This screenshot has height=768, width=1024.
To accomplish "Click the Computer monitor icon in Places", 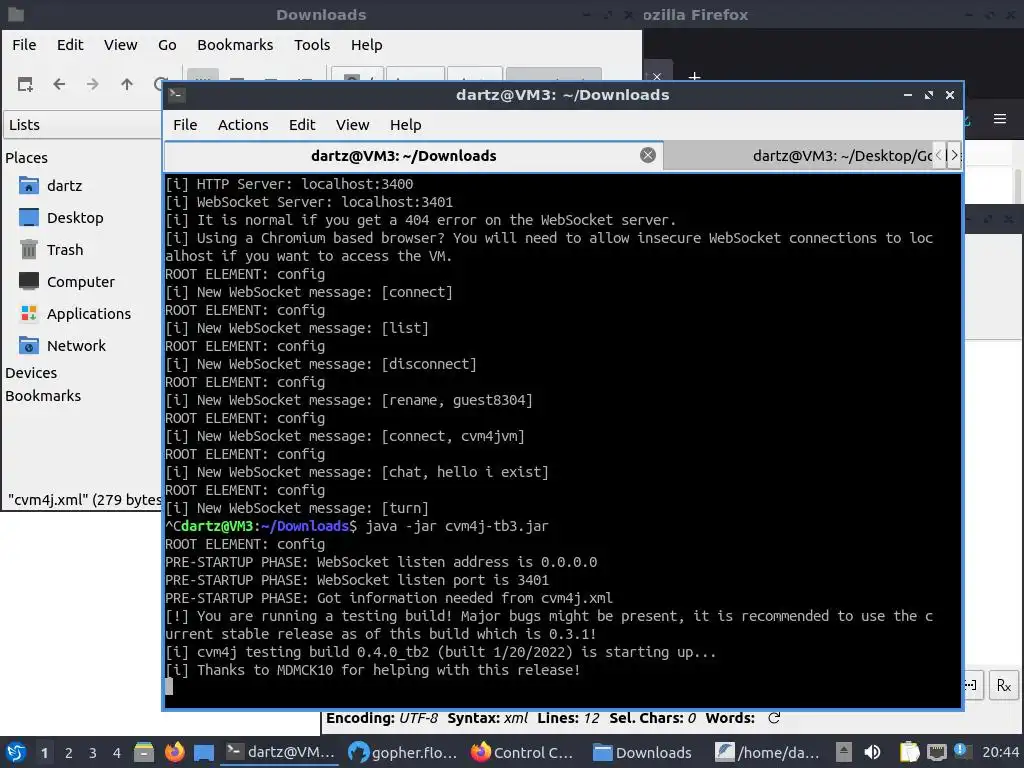I will click(29, 281).
